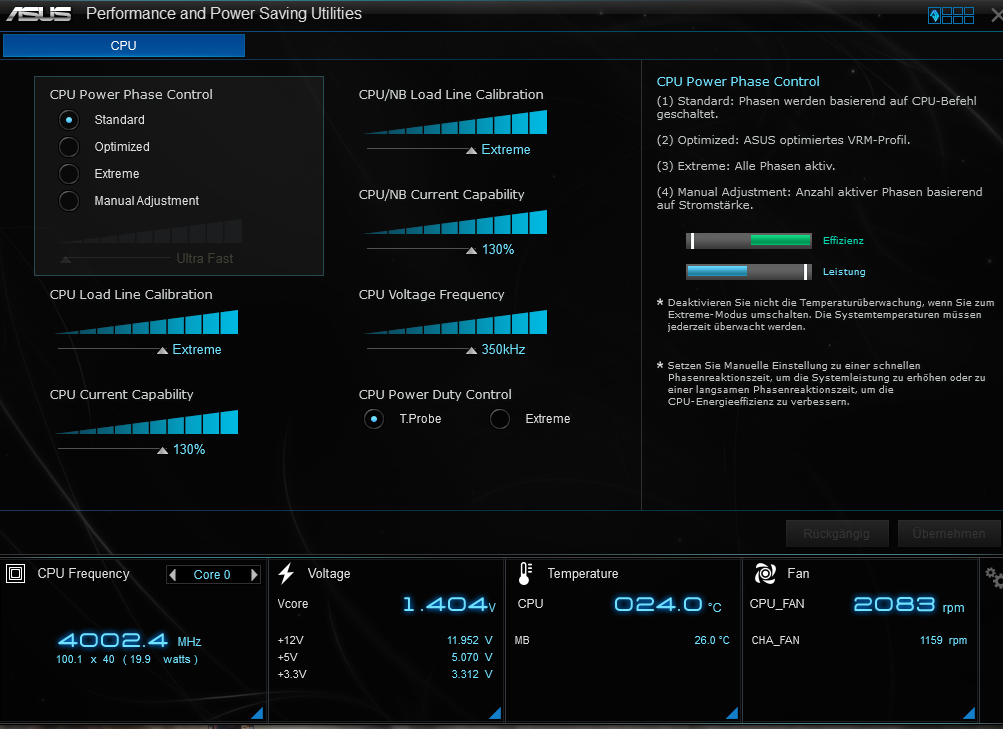
Task: Click the CPU Power Phase Control help heading
Action: [x=738, y=81]
